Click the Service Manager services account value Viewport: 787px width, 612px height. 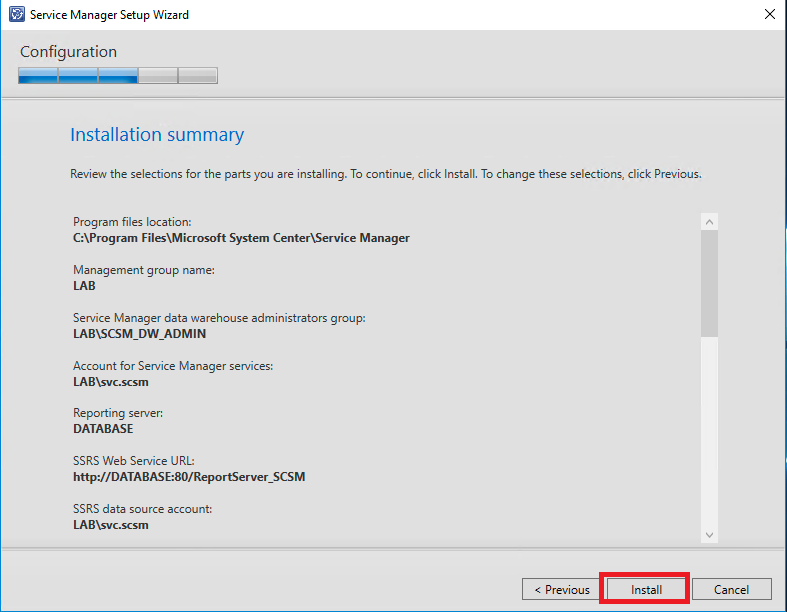coord(110,382)
